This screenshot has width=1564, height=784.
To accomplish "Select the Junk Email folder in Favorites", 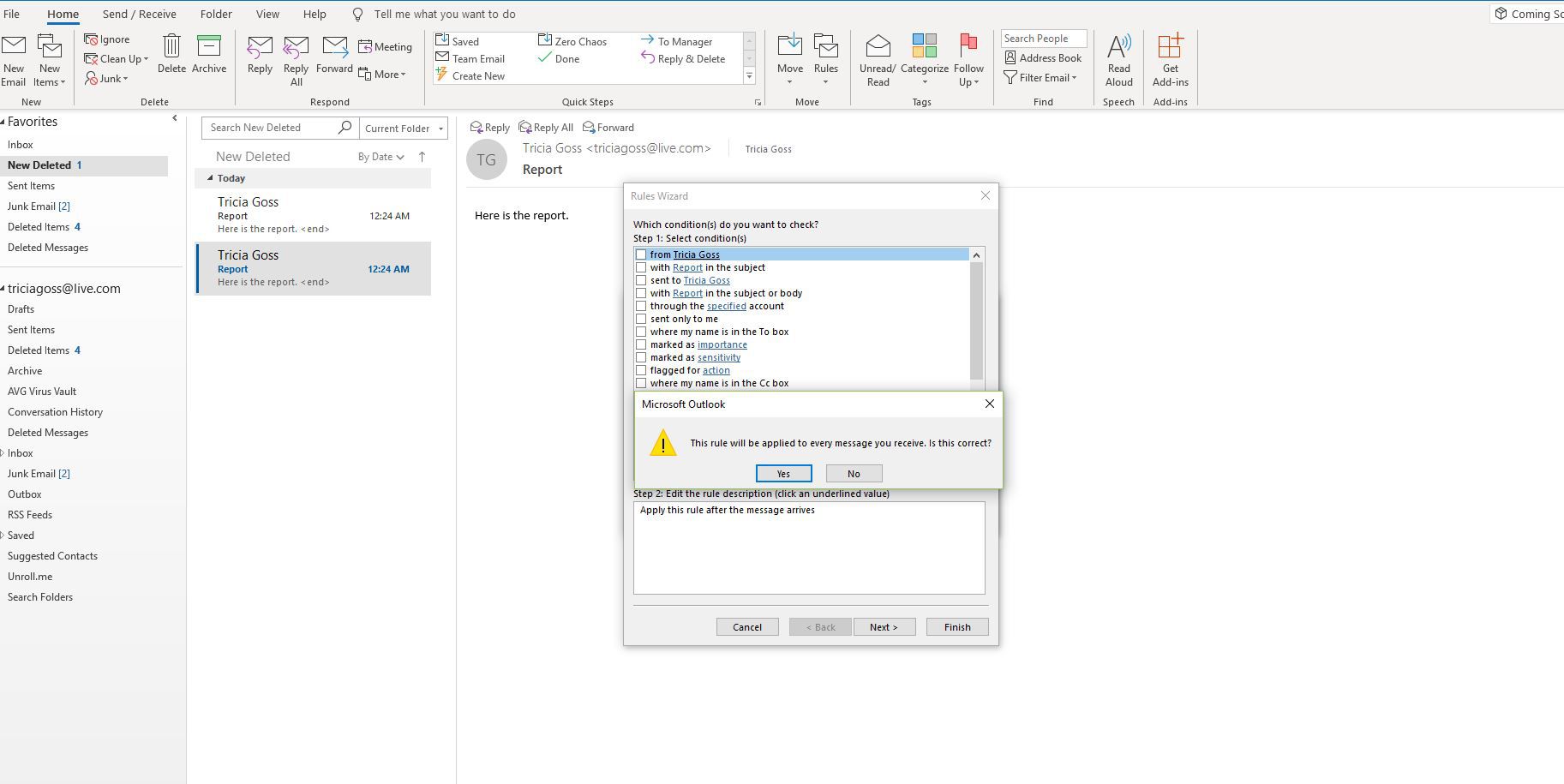I will 39,206.
